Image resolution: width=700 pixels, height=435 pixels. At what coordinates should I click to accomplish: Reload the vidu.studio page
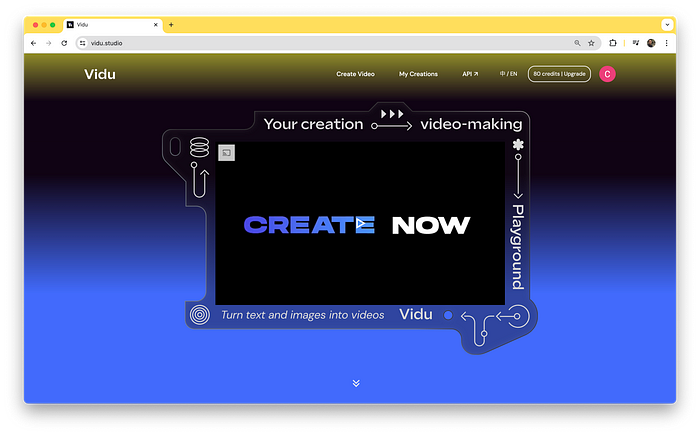(x=64, y=43)
